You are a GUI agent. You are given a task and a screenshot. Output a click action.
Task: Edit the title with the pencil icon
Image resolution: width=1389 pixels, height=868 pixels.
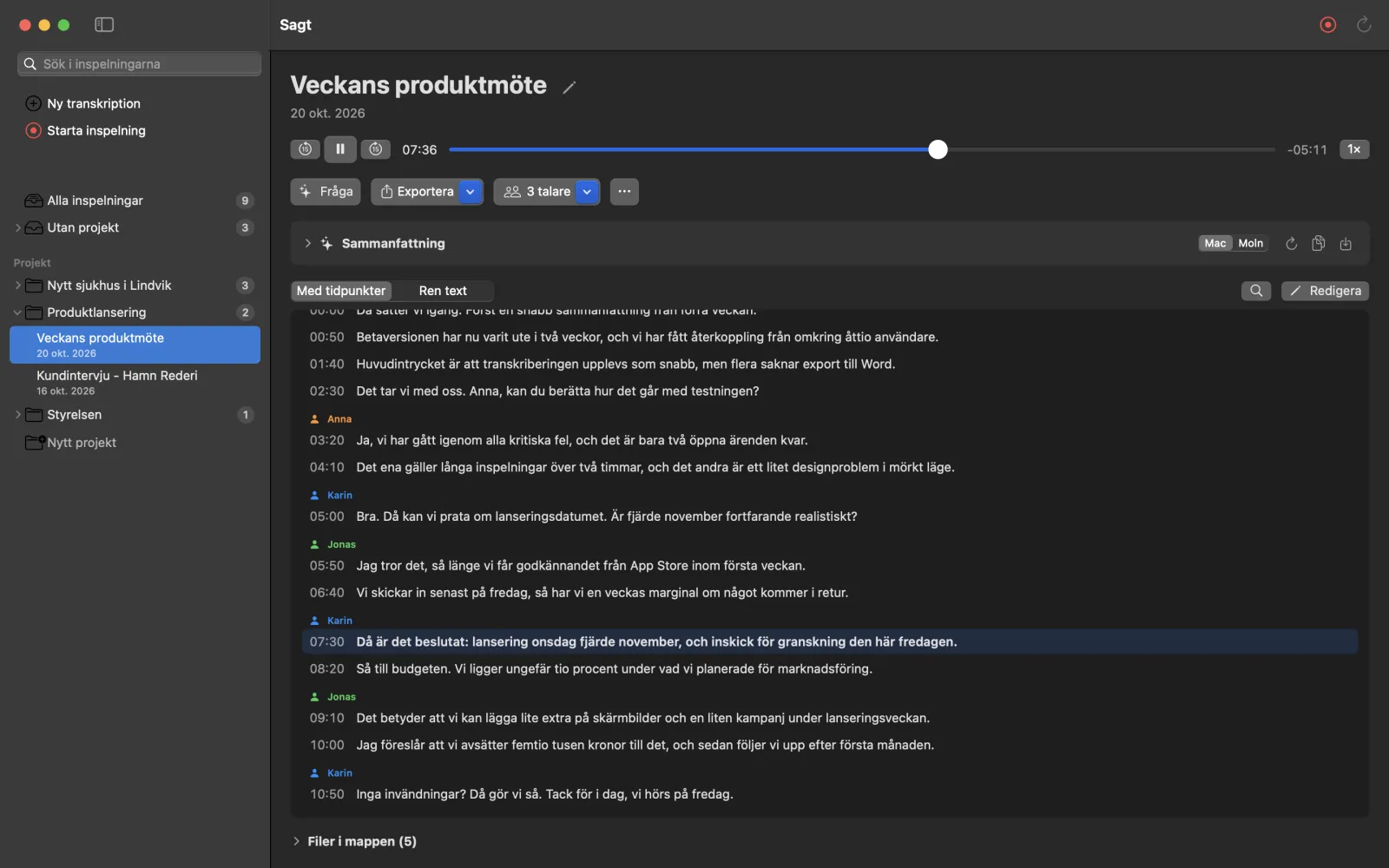click(x=569, y=87)
